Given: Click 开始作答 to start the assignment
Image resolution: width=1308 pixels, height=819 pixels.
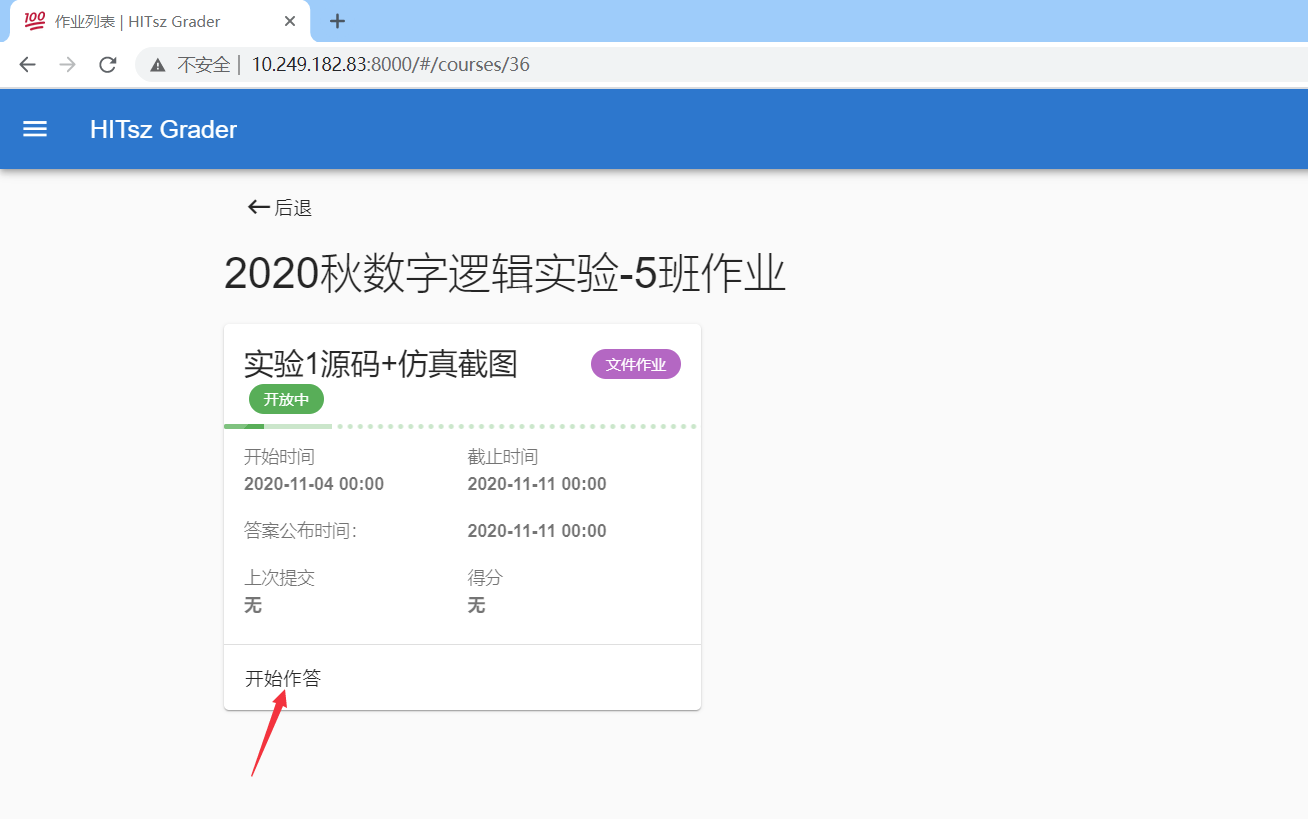Looking at the screenshot, I should tap(283, 678).
